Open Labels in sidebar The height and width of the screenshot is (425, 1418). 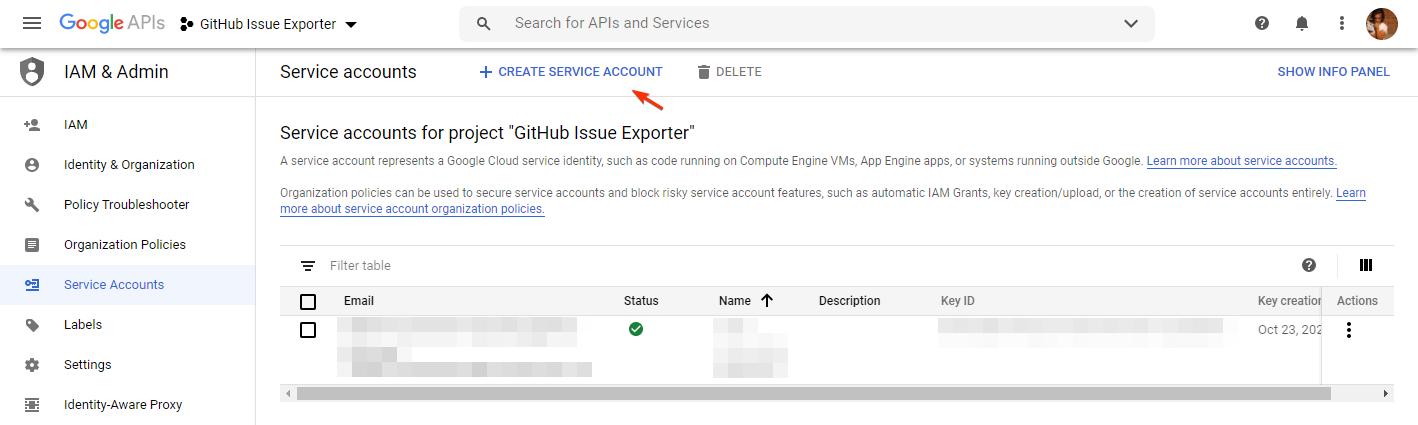(127, 325)
